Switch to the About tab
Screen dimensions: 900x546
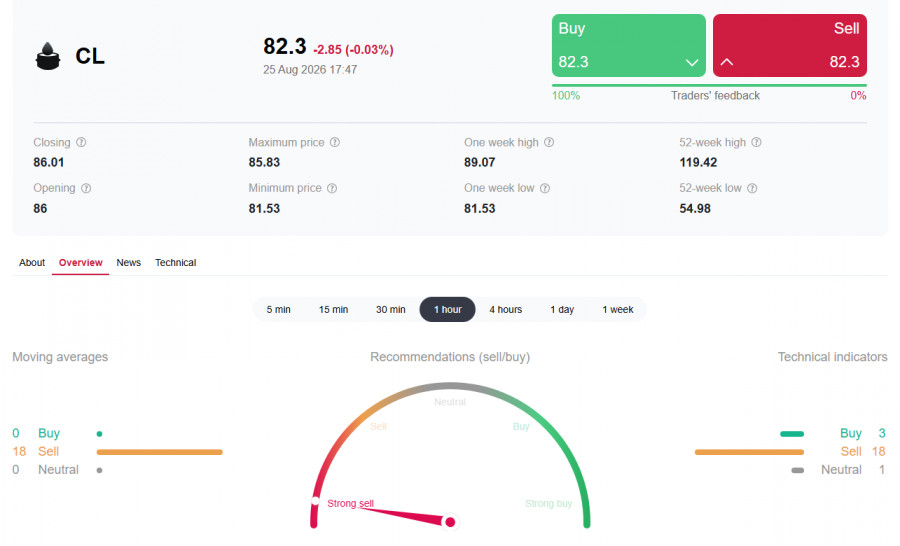point(32,262)
